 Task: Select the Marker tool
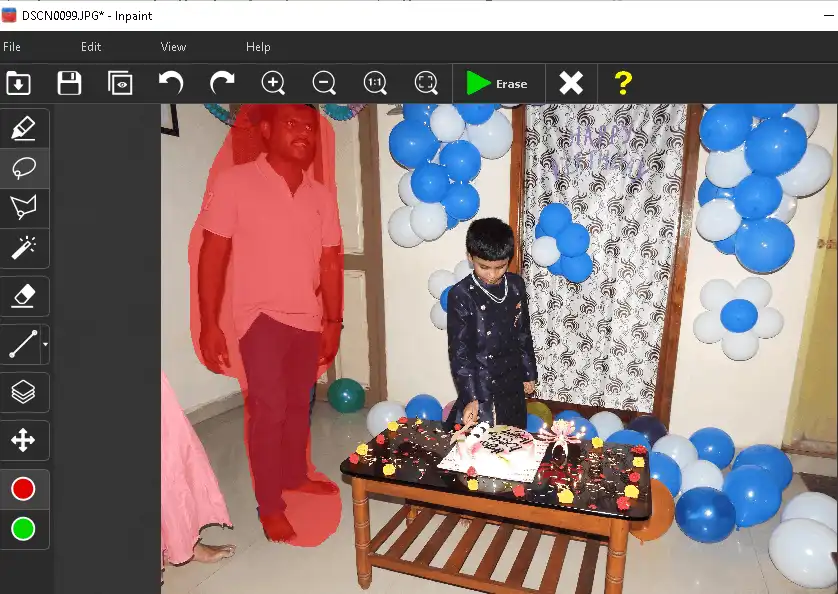24,129
